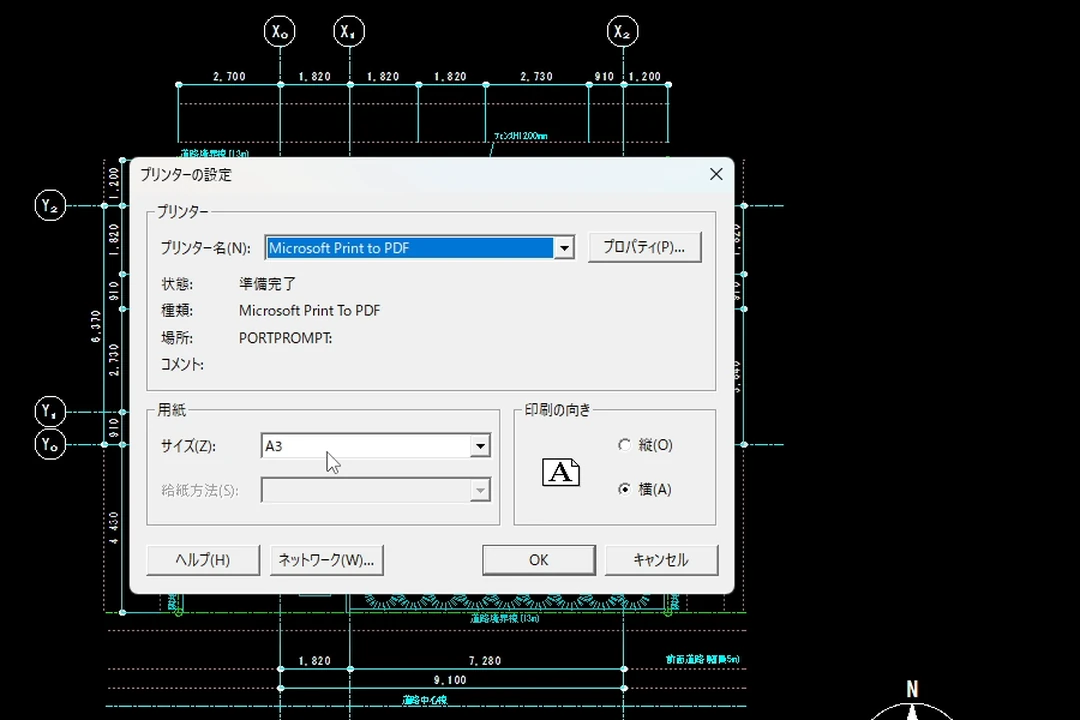
Task: Click the PORTPROMPT: location text
Action: tap(285, 338)
